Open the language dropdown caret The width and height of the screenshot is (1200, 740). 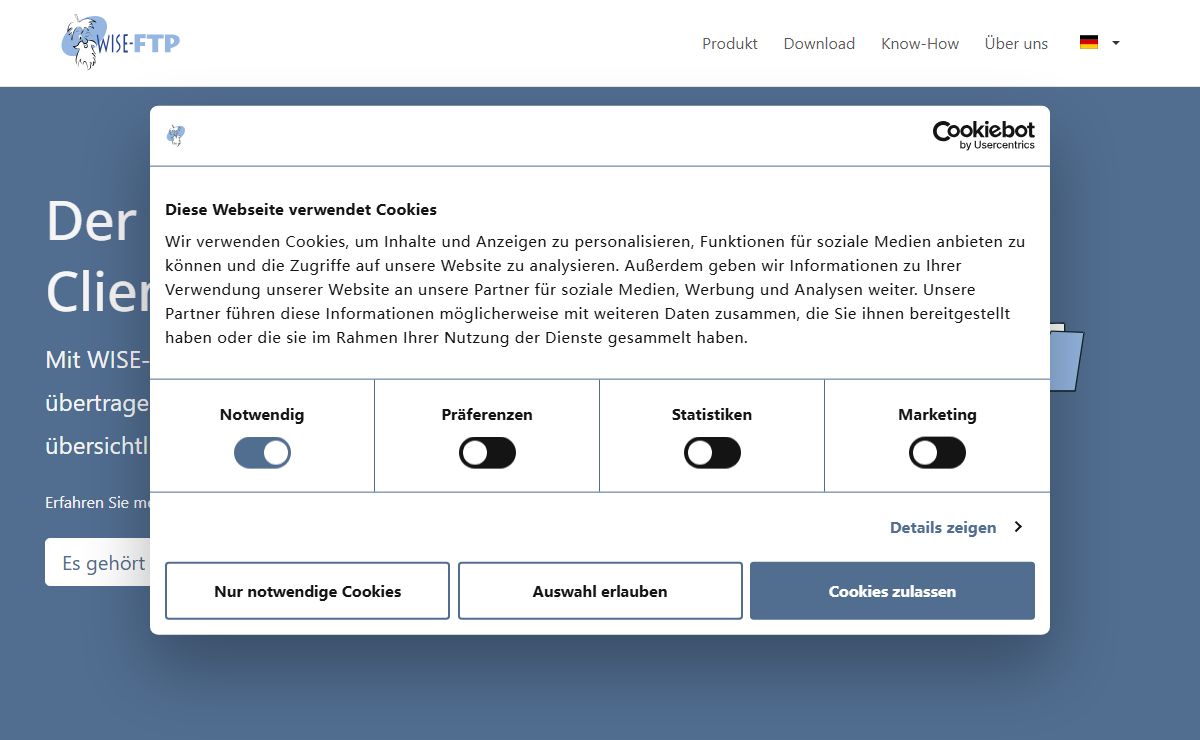(x=1116, y=43)
